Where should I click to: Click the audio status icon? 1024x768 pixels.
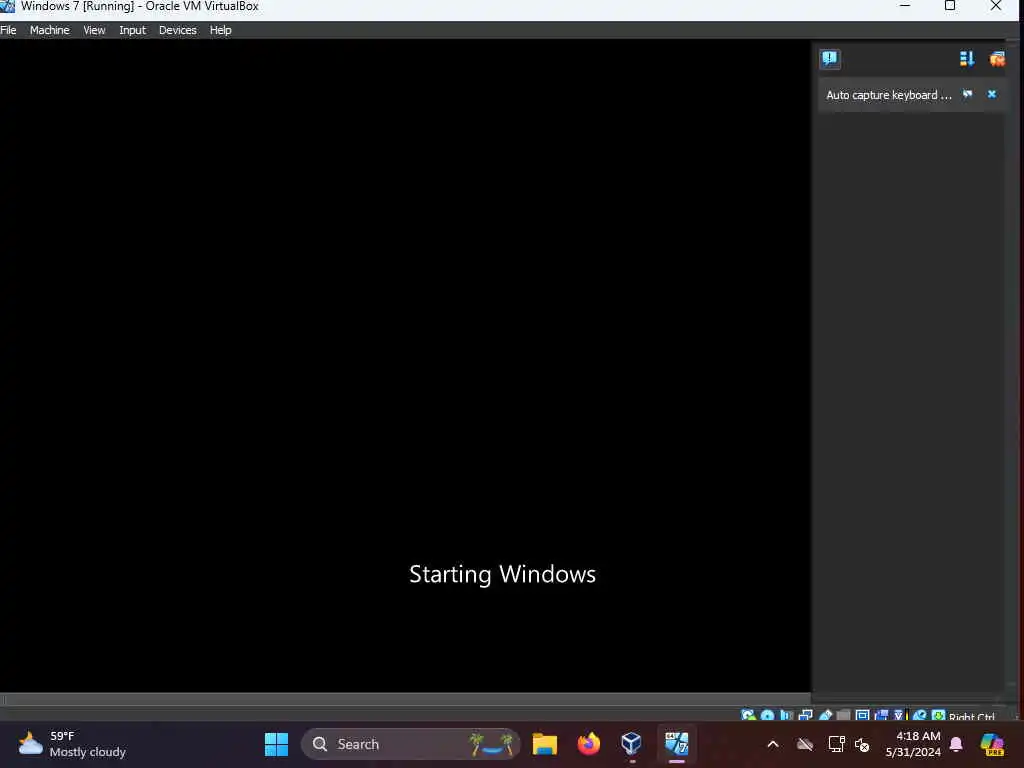click(x=786, y=716)
